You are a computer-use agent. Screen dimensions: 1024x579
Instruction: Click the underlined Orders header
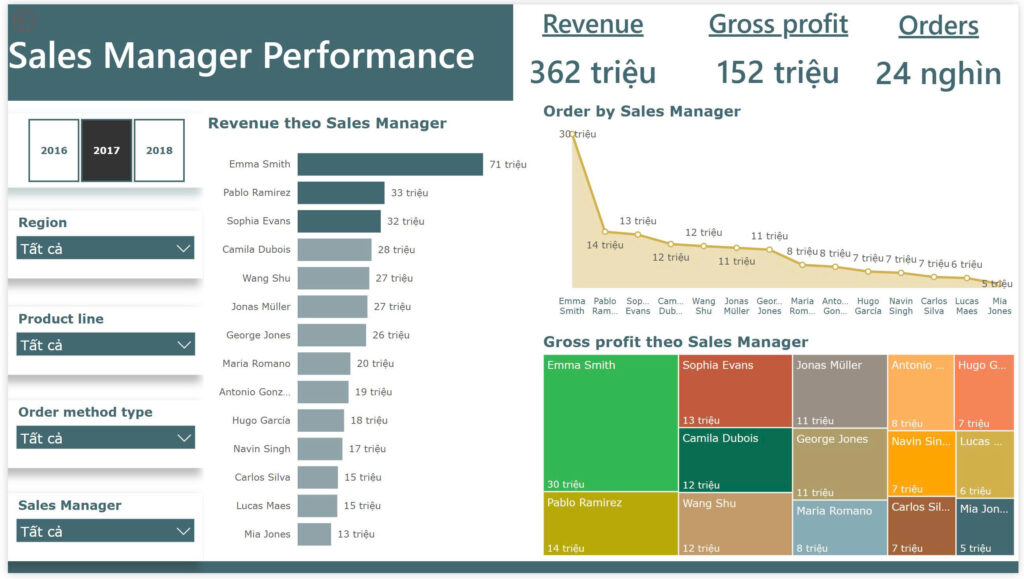coord(938,25)
